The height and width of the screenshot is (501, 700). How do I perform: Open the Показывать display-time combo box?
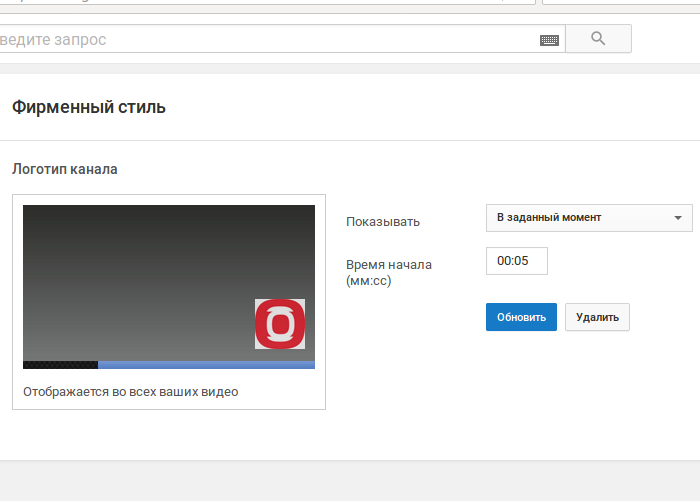[x=588, y=217]
